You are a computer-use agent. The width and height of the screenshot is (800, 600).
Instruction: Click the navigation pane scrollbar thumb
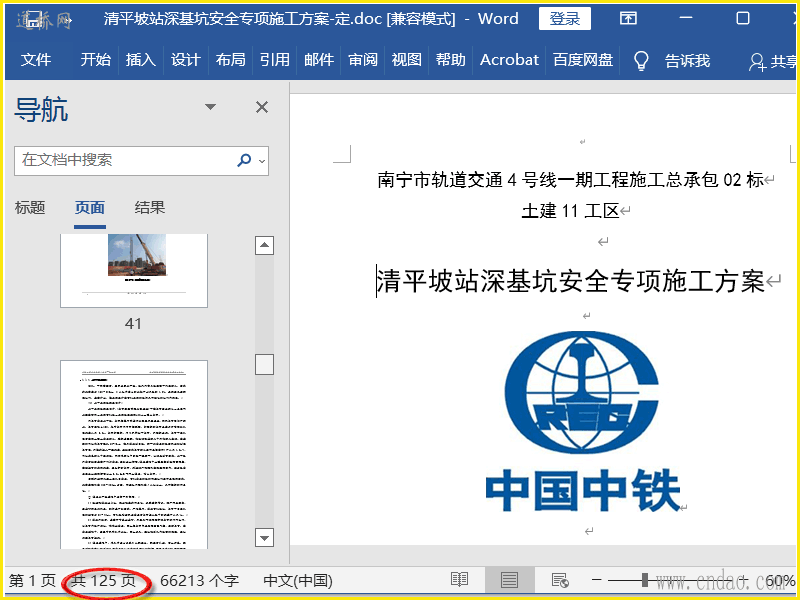(x=264, y=365)
